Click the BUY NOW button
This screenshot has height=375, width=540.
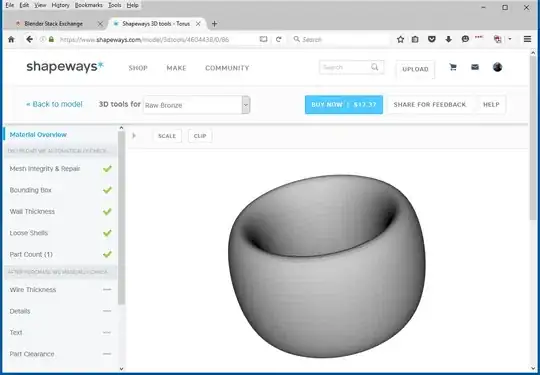[344, 105]
